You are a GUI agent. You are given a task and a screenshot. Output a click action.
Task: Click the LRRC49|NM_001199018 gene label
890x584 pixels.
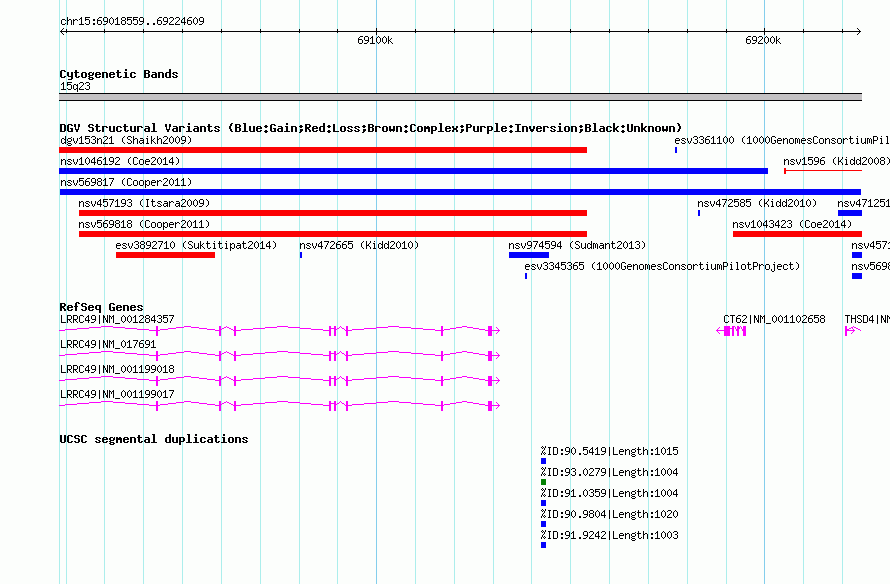pyautogui.click(x=117, y=369)
